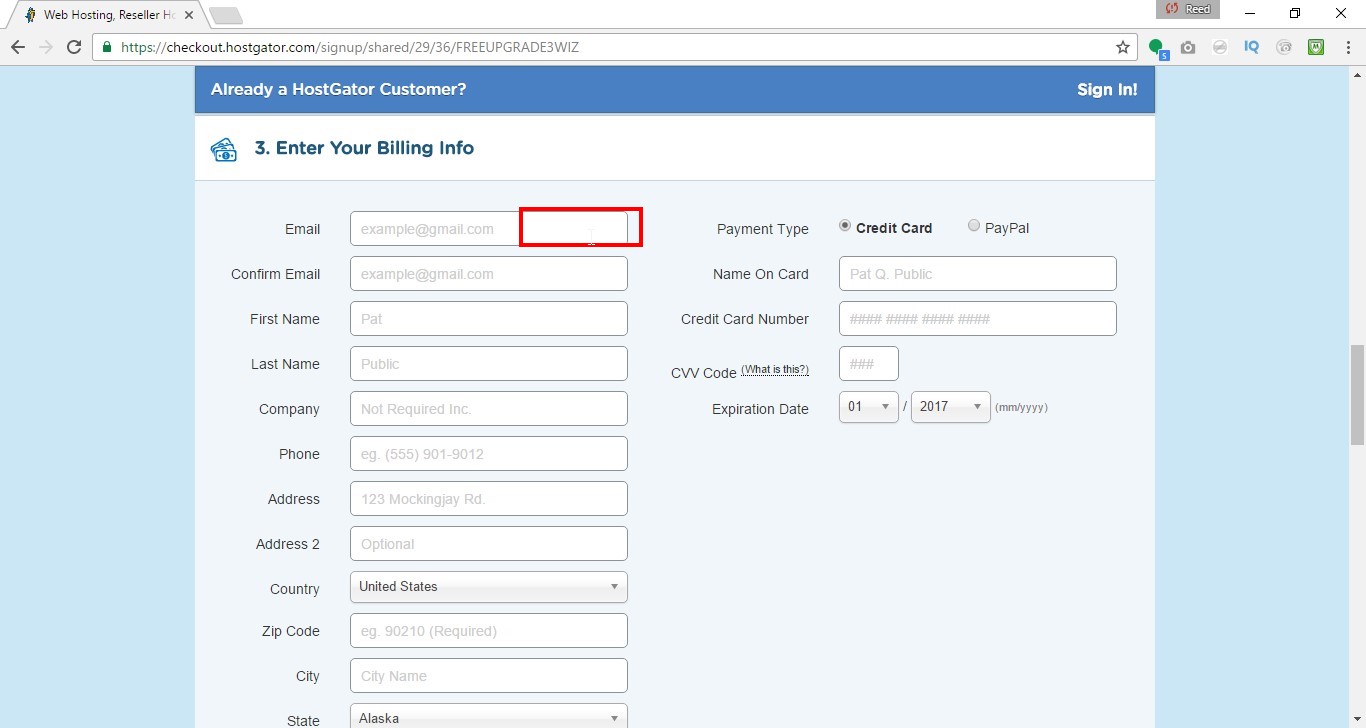This screenshot has width=1366, height=728.
Task: Click the Address field
Action: pos(489,499)
